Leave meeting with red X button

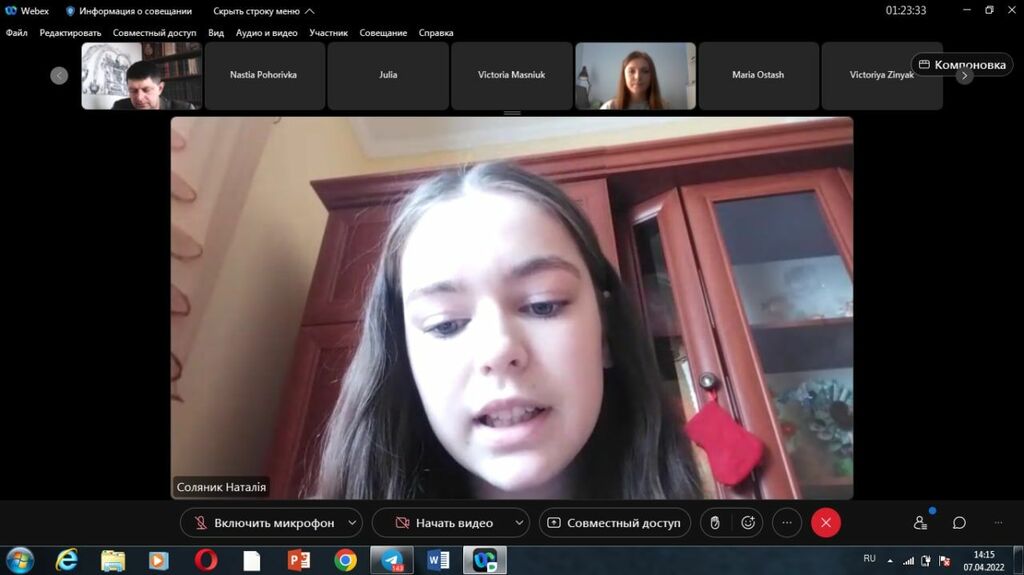(825, 523)
